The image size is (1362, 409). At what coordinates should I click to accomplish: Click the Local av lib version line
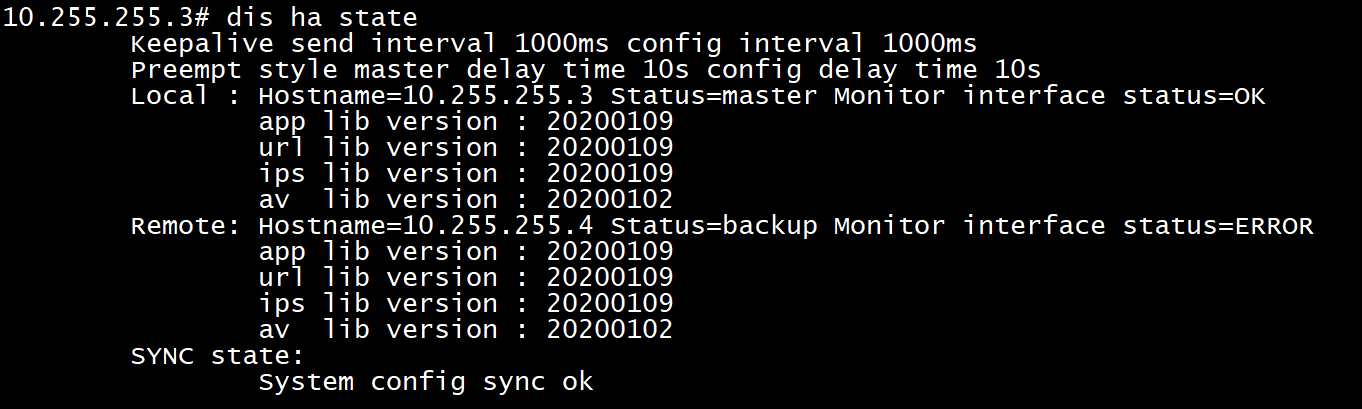pos(465,200)
